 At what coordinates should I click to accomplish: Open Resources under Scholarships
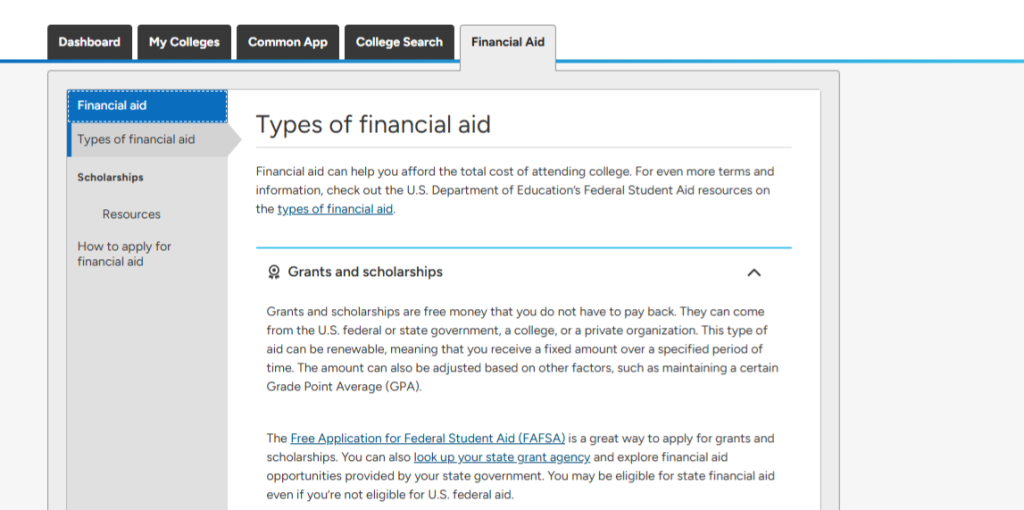click(x=131, y=214)
